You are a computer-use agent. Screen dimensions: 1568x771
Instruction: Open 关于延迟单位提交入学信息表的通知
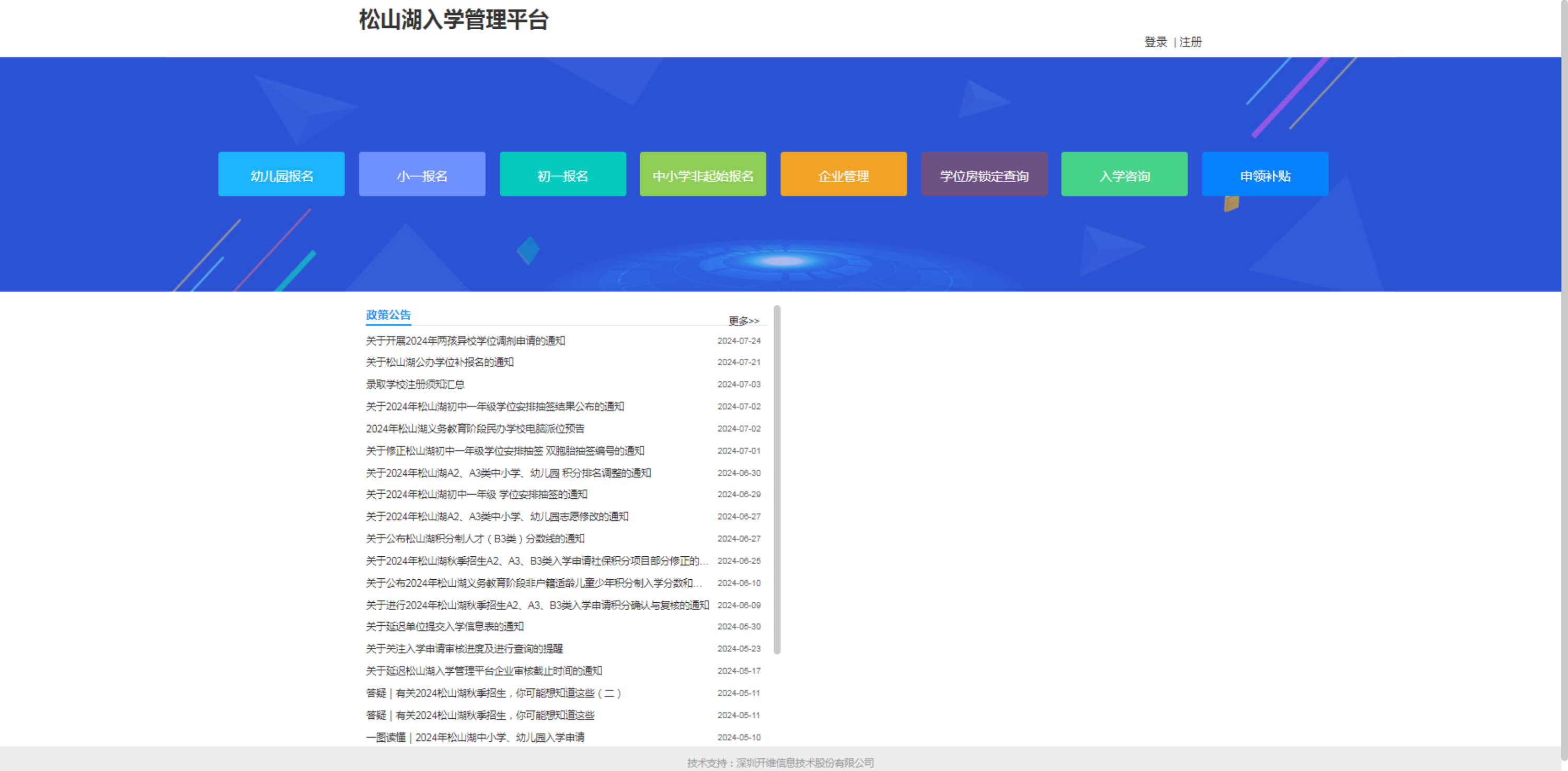pos(444,626)
